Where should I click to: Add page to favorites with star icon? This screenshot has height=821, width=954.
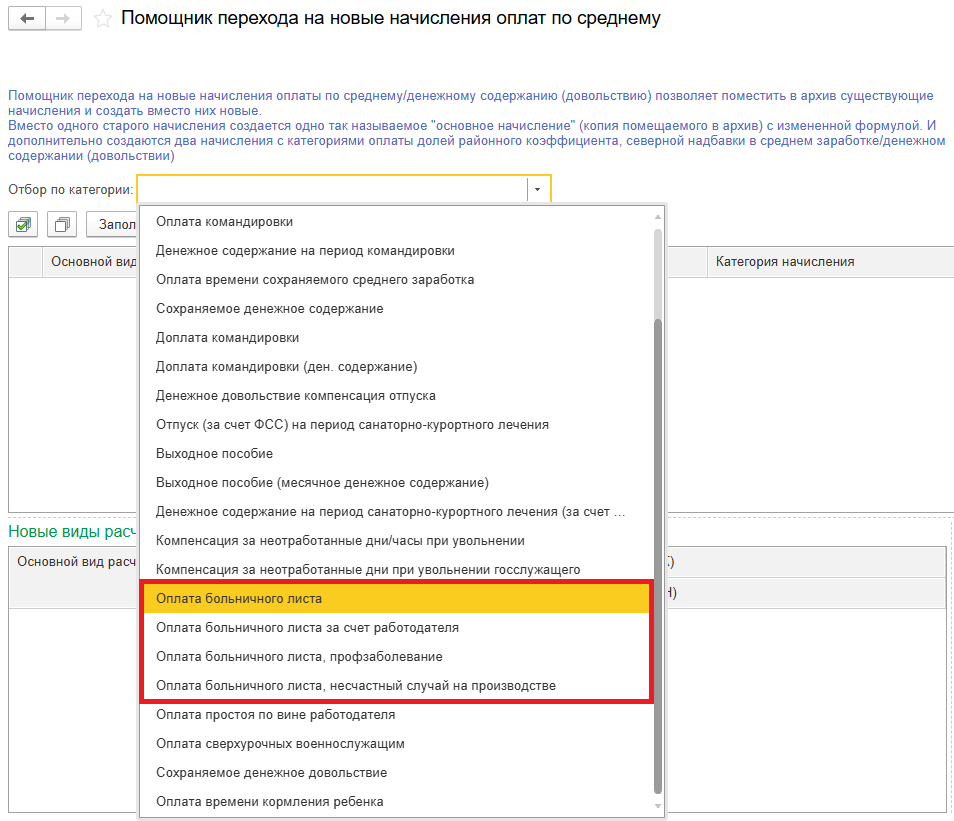102,19
